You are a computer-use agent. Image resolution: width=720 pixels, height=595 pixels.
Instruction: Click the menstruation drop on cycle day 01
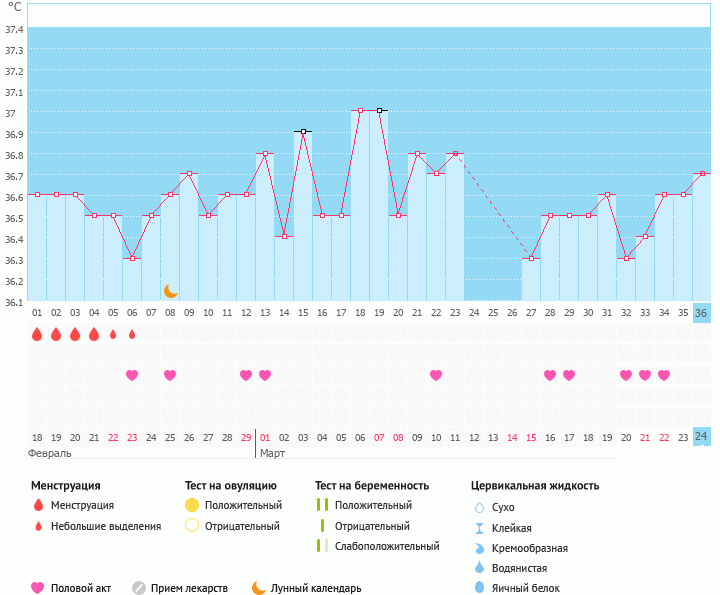(x=37, y=334)
